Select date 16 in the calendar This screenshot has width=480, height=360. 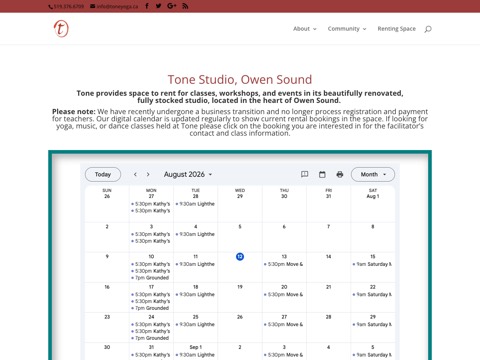(107, 287)
